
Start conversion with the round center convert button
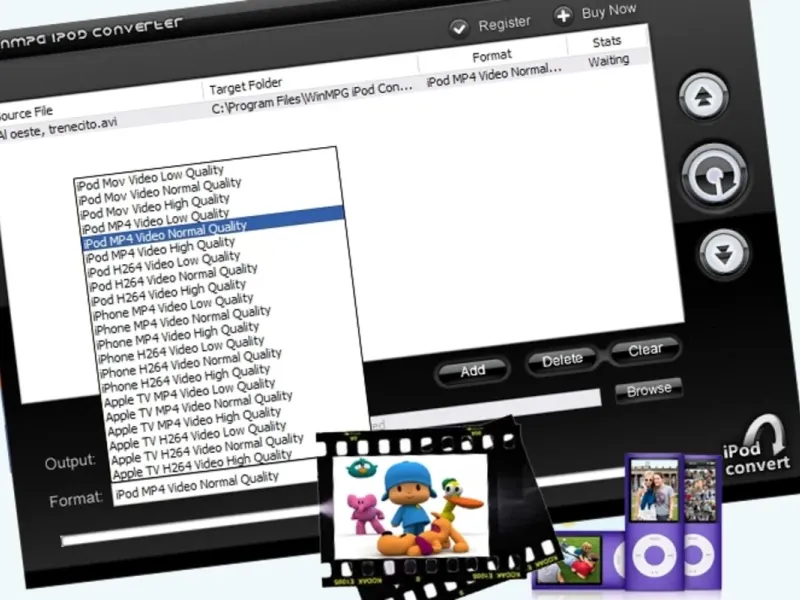pyautogui.click(x=715, y=176)
